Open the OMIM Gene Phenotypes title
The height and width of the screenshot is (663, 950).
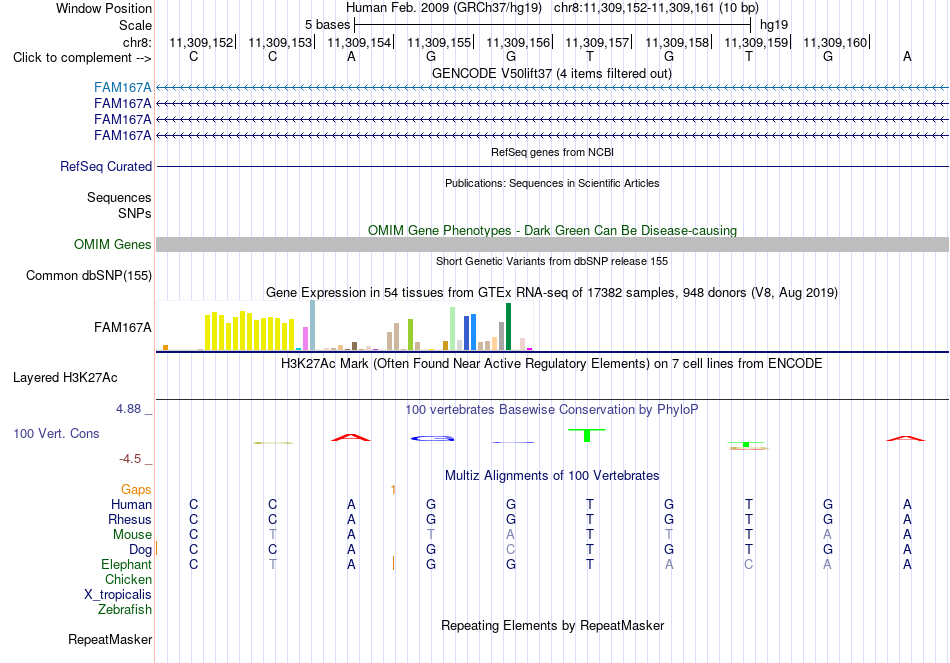coord(552,230)
